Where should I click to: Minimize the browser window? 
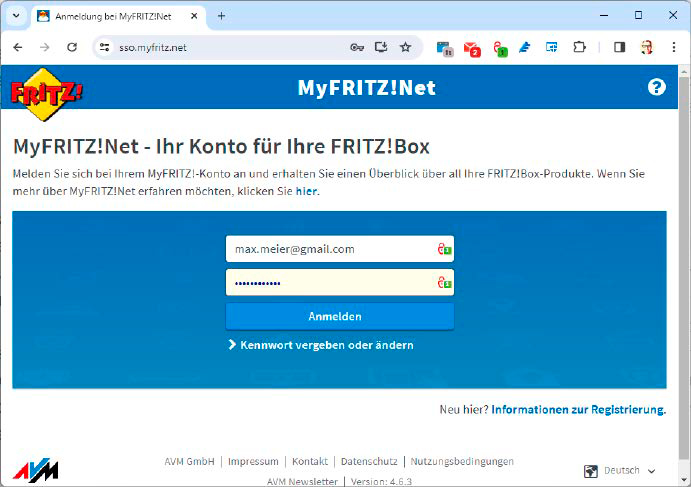click(x=604, y=15)
